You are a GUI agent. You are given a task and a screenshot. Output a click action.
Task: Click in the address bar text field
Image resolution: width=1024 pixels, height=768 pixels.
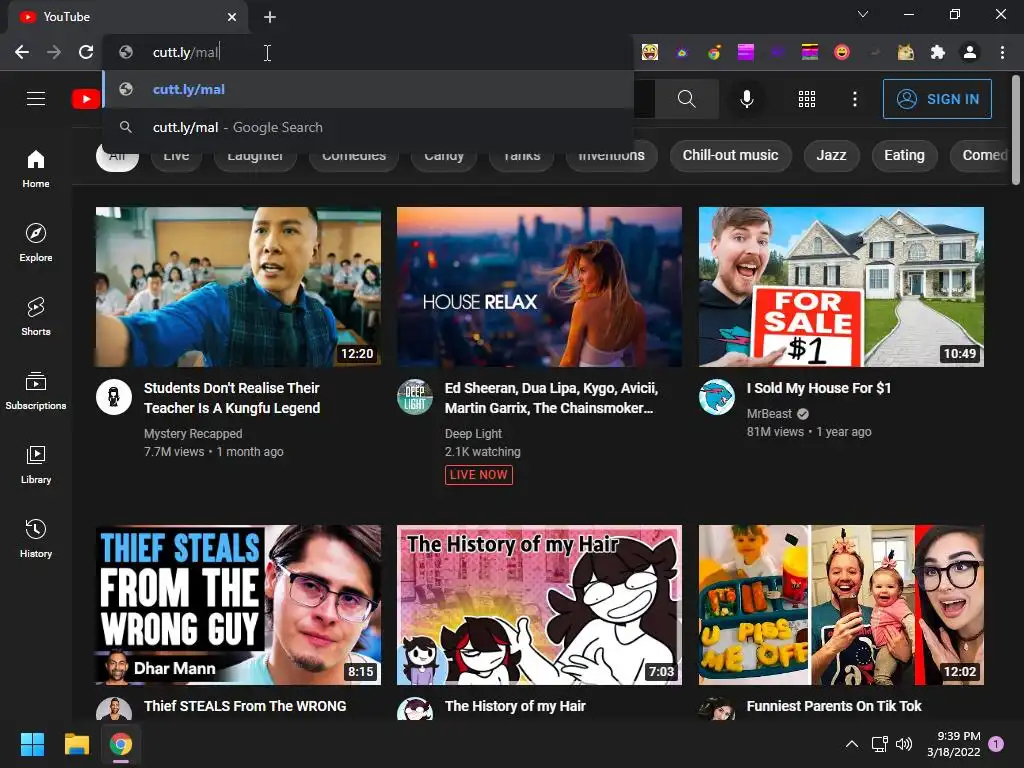point(368,52)
